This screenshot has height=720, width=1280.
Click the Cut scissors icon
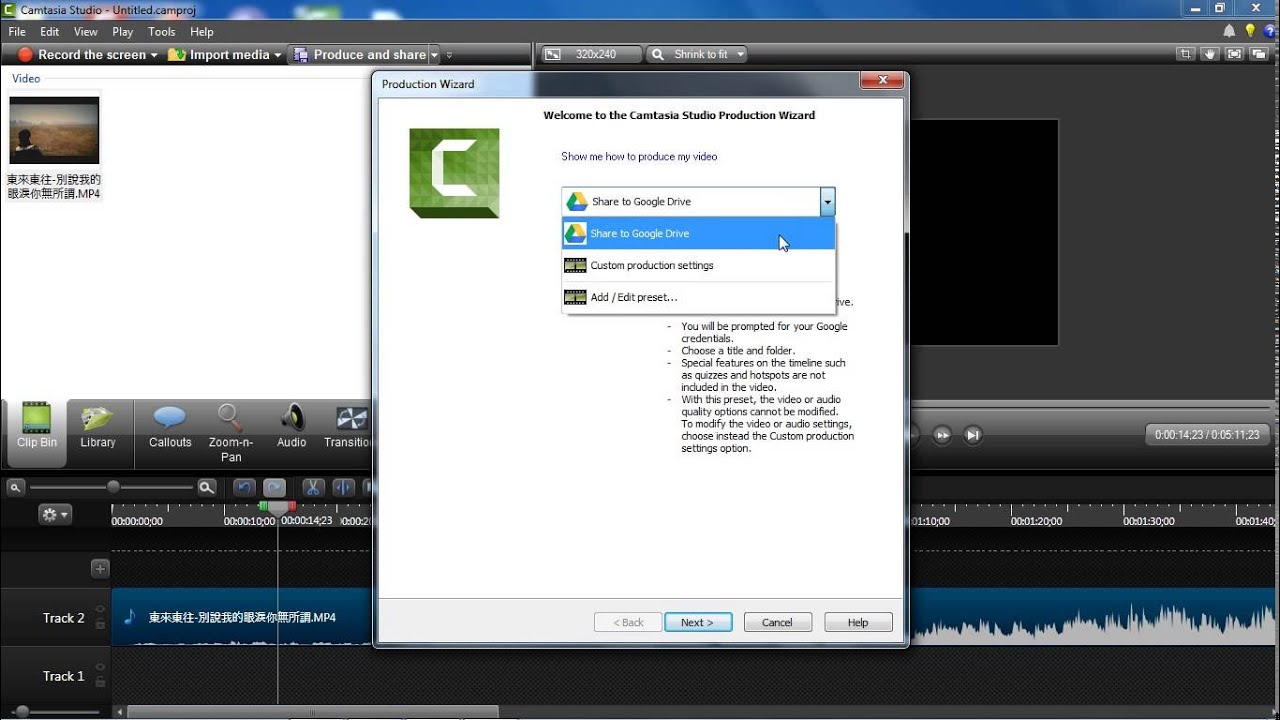pyautogui.click(x=313, y=488)
